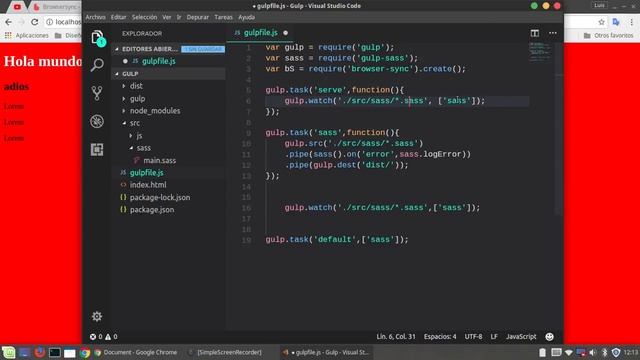The height and width of the screenshot is (360, 640).
Task: Open the Extensions view in activity bar
Action: [97, 149]
